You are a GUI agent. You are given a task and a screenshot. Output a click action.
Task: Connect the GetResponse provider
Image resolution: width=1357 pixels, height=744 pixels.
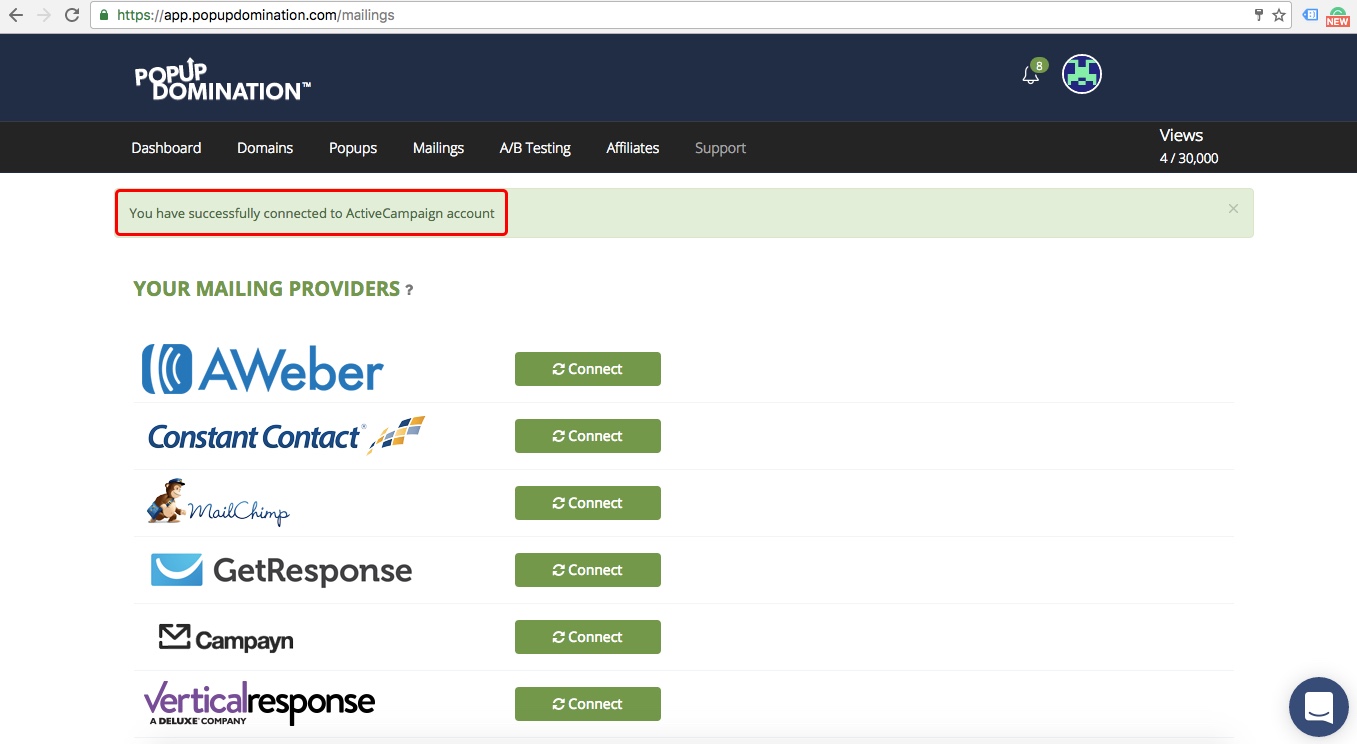(x=588, y=570)
